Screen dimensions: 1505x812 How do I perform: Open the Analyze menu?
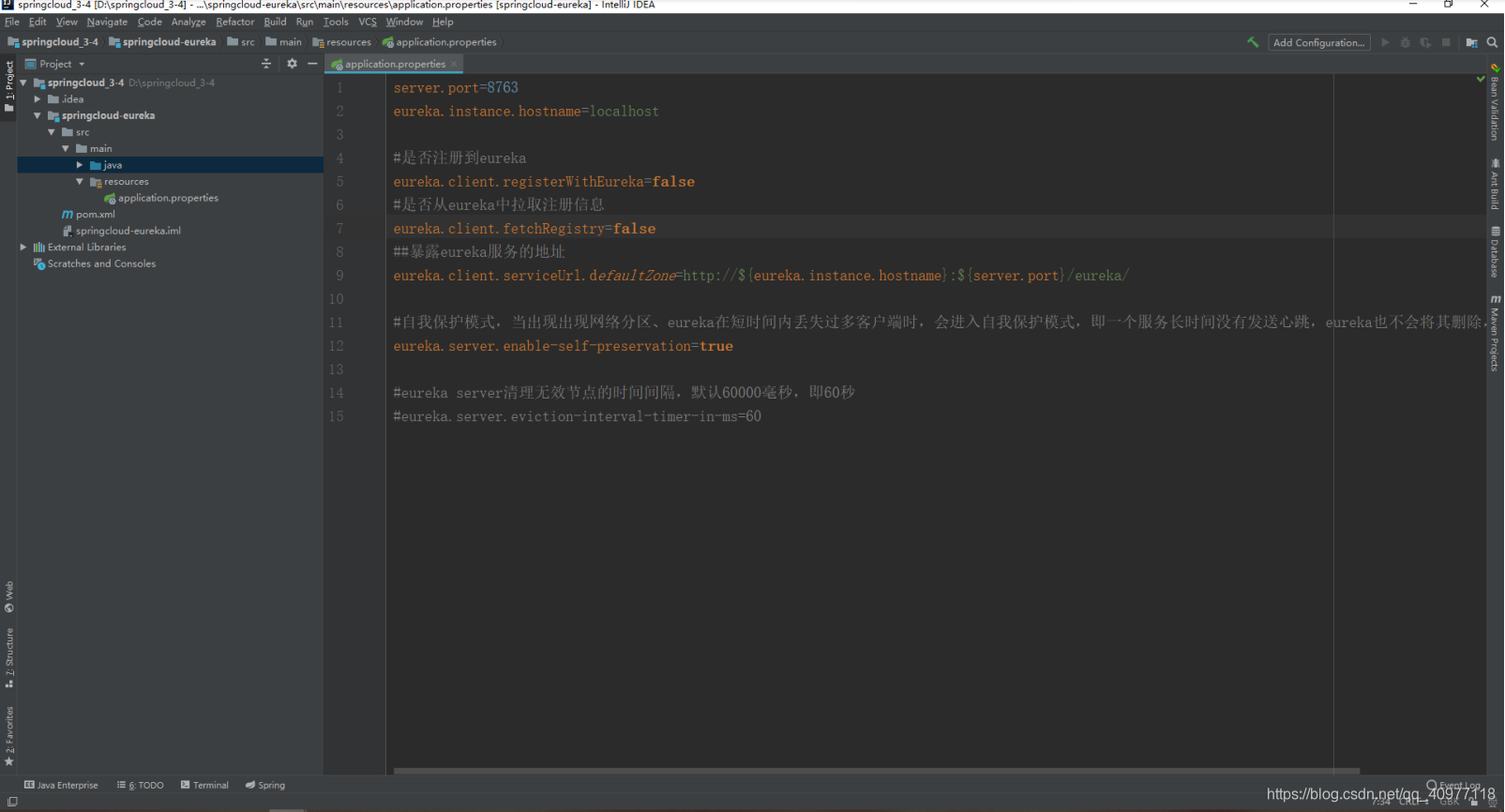tap(188, 22)
